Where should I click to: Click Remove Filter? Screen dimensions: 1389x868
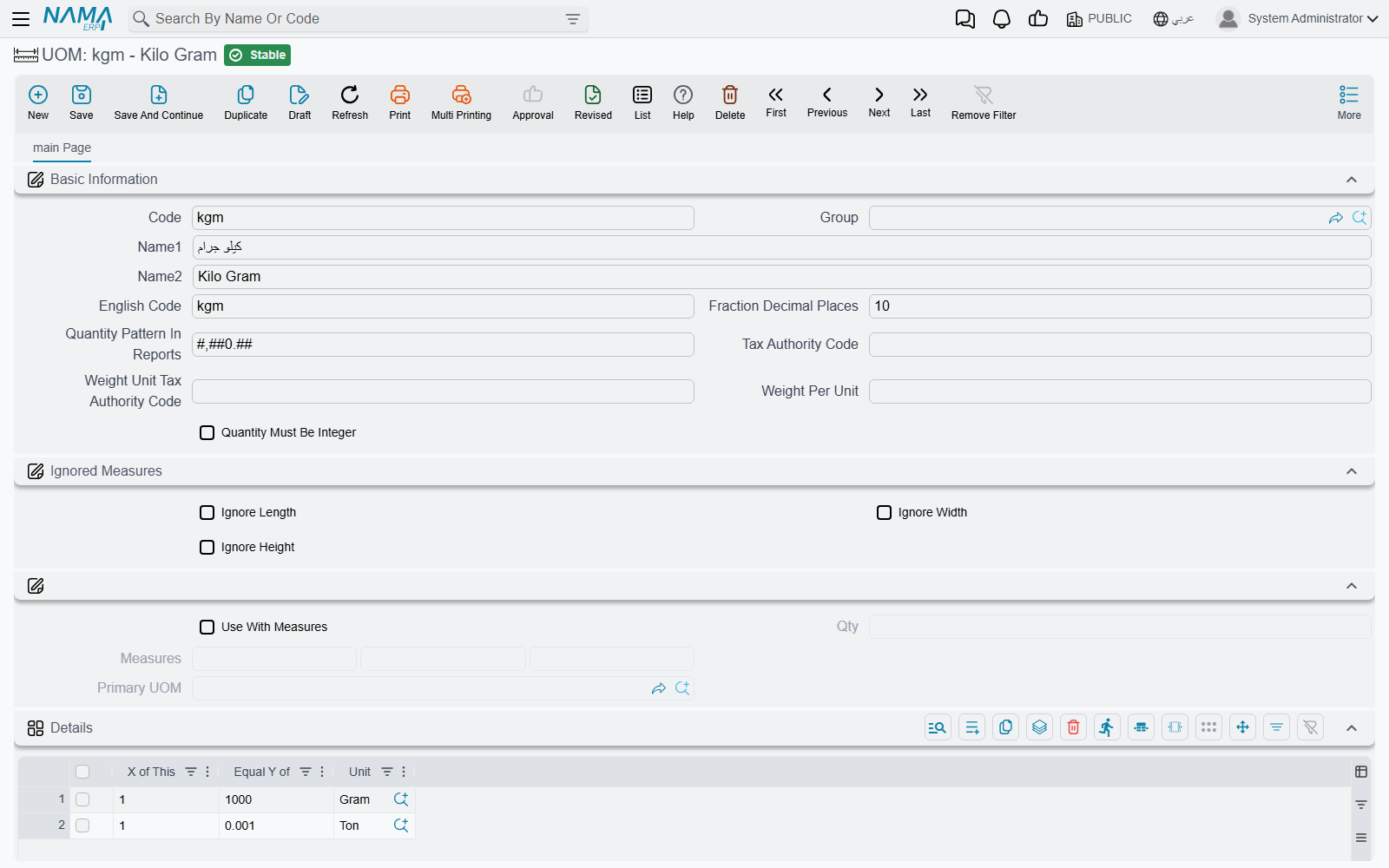click(x=984, y=102)
